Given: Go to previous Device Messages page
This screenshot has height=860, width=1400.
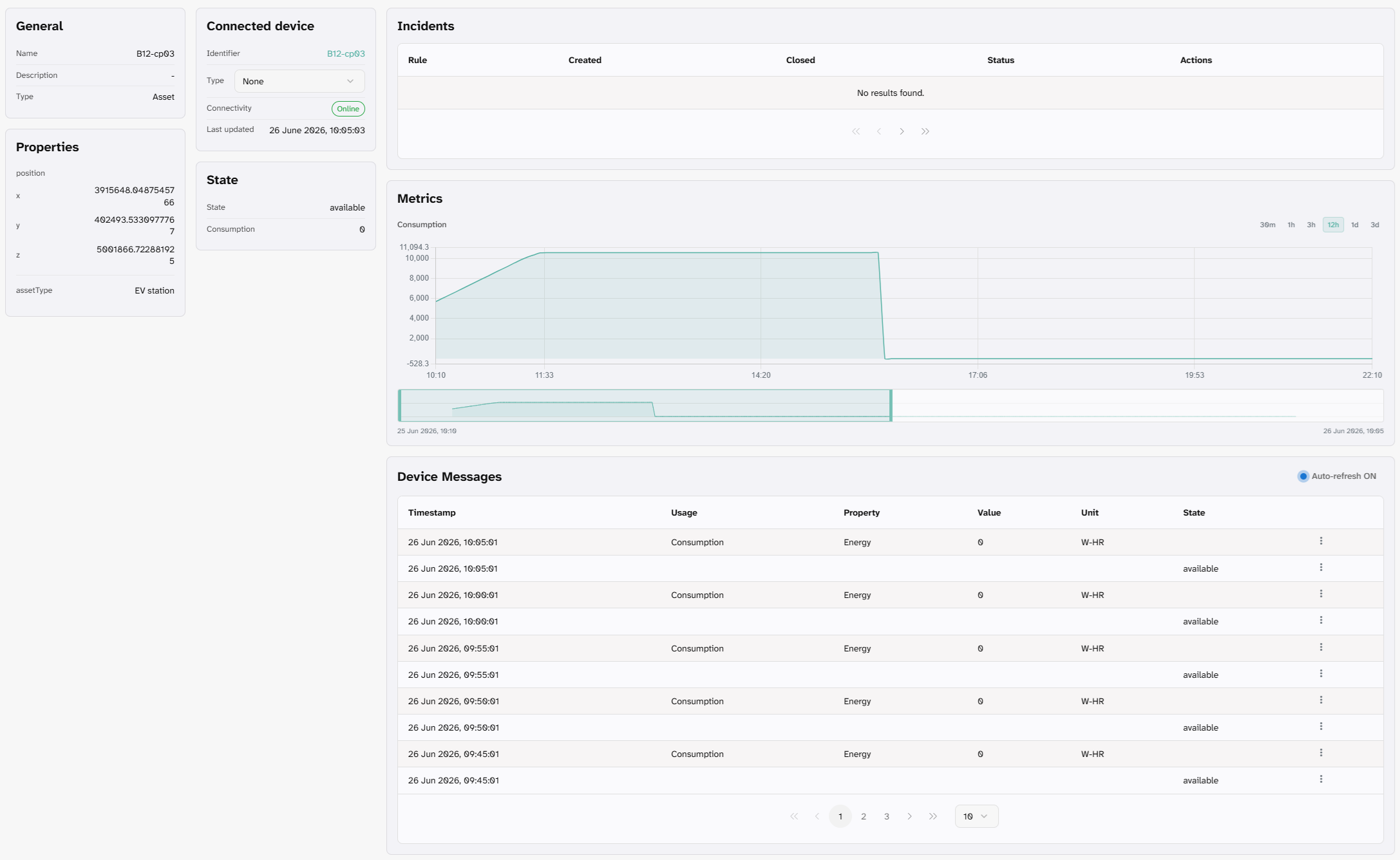Looking at the screenshot, I should (x=817, y=816).
